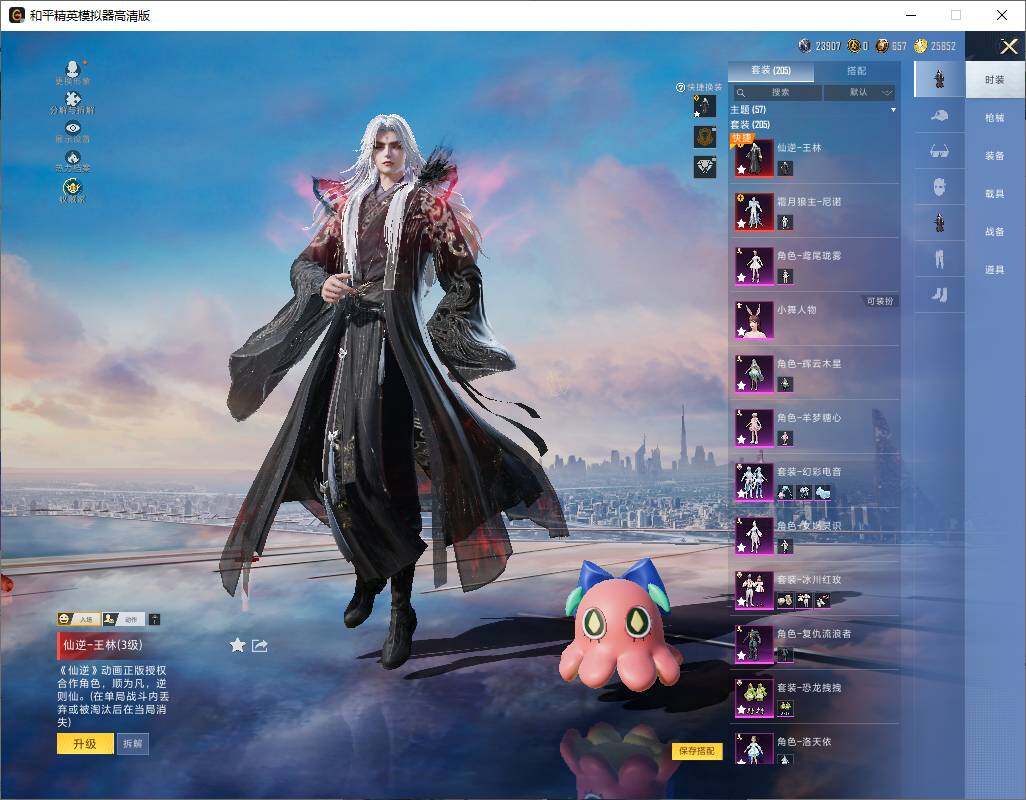
Task: Select the 套装-冰川红玫 outfit row
Action: [814, 589]
